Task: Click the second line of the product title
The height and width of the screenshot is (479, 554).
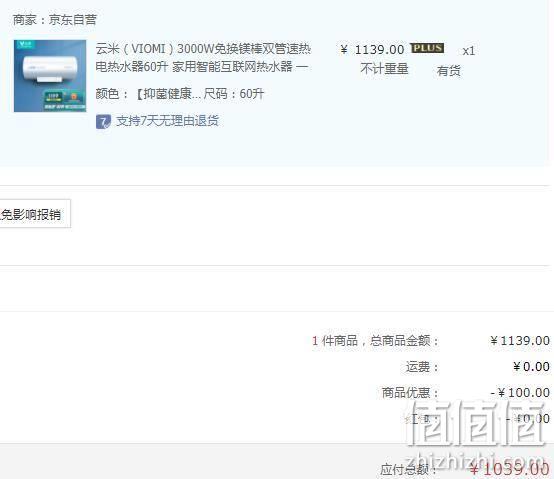Action: 202,66
